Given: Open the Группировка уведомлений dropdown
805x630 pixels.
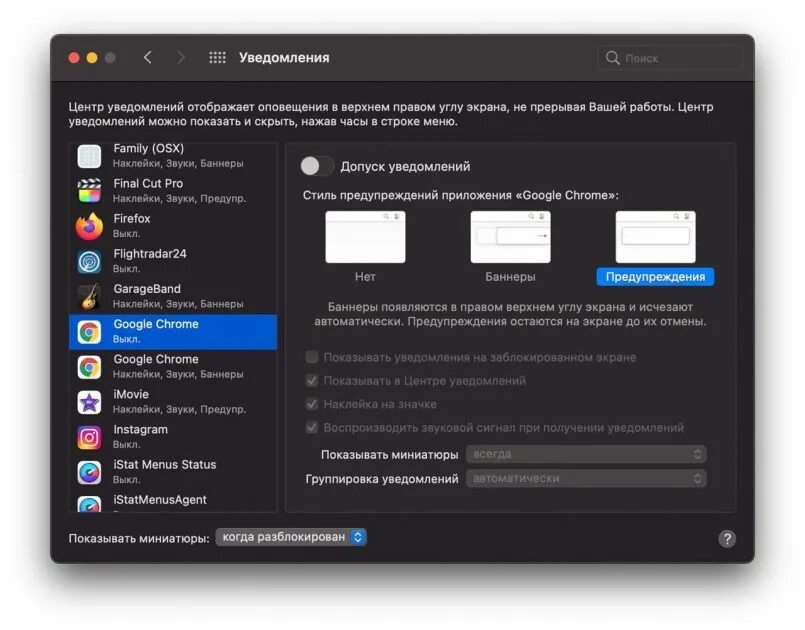Looking at the screenshot, I should [x=586, y=479].
